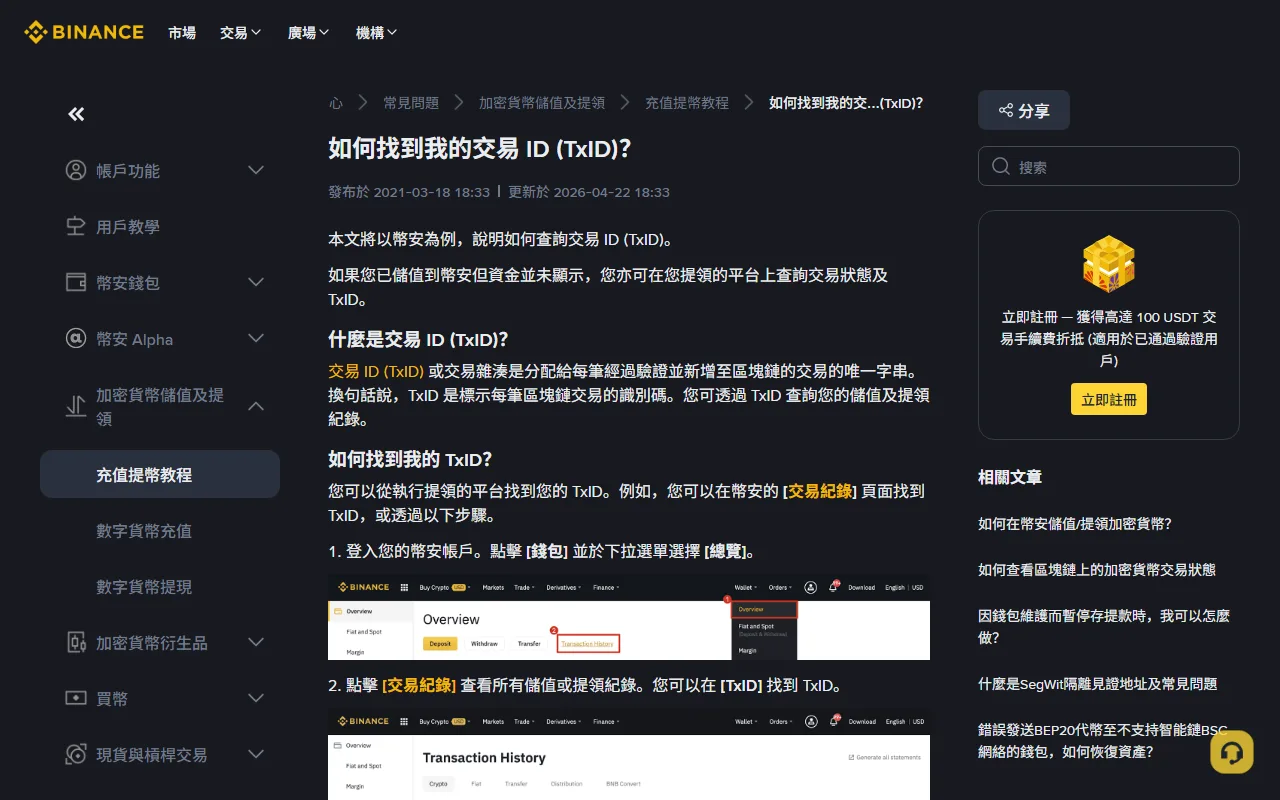Viewport: 1280px width, 800px height.
Task: Click the 幣安錢包 wallet icon
Action: [76, 282]
